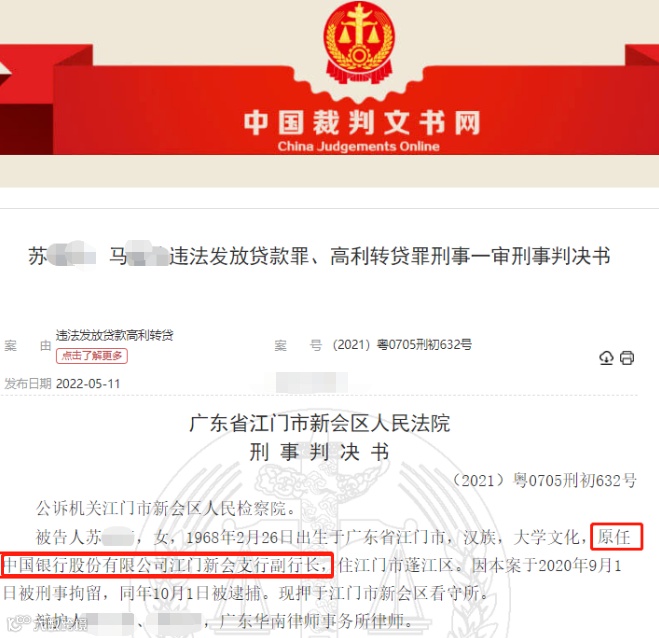Click the print document icon
This screenshot has width=659, height=638.
click(x=627, y=358)
